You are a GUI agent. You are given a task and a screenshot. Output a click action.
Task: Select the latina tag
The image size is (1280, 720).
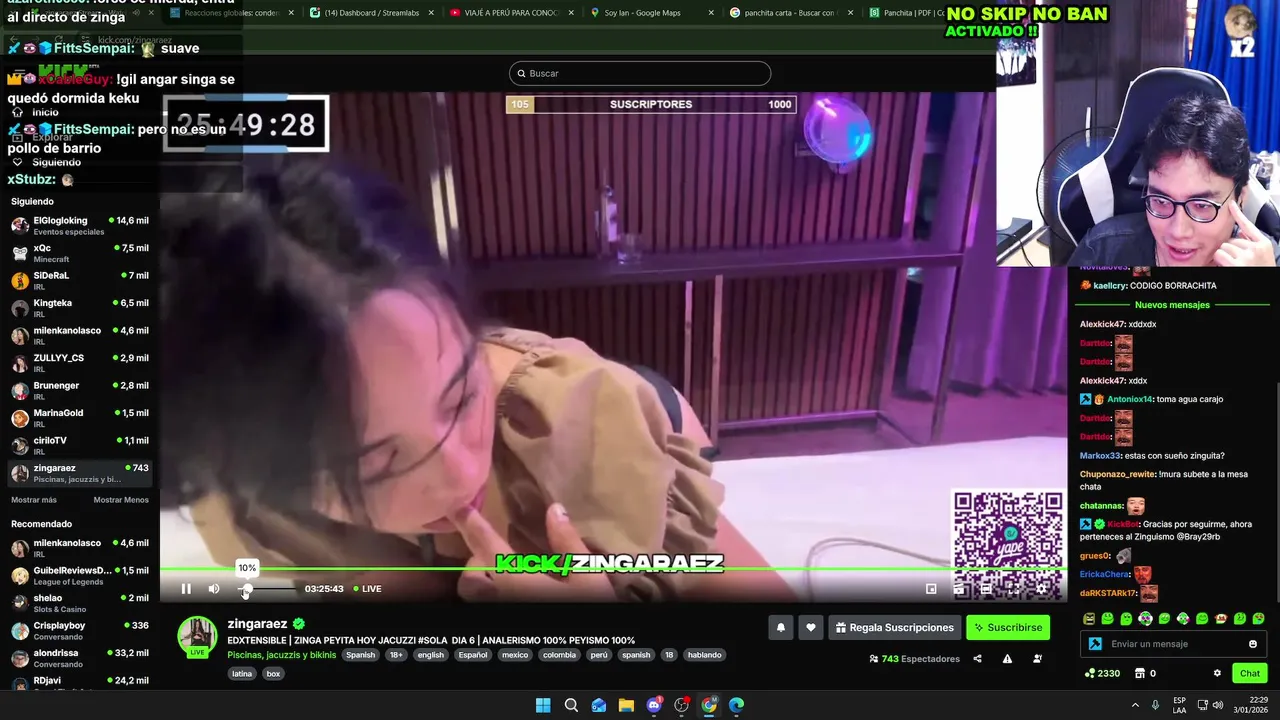(242, 674)
